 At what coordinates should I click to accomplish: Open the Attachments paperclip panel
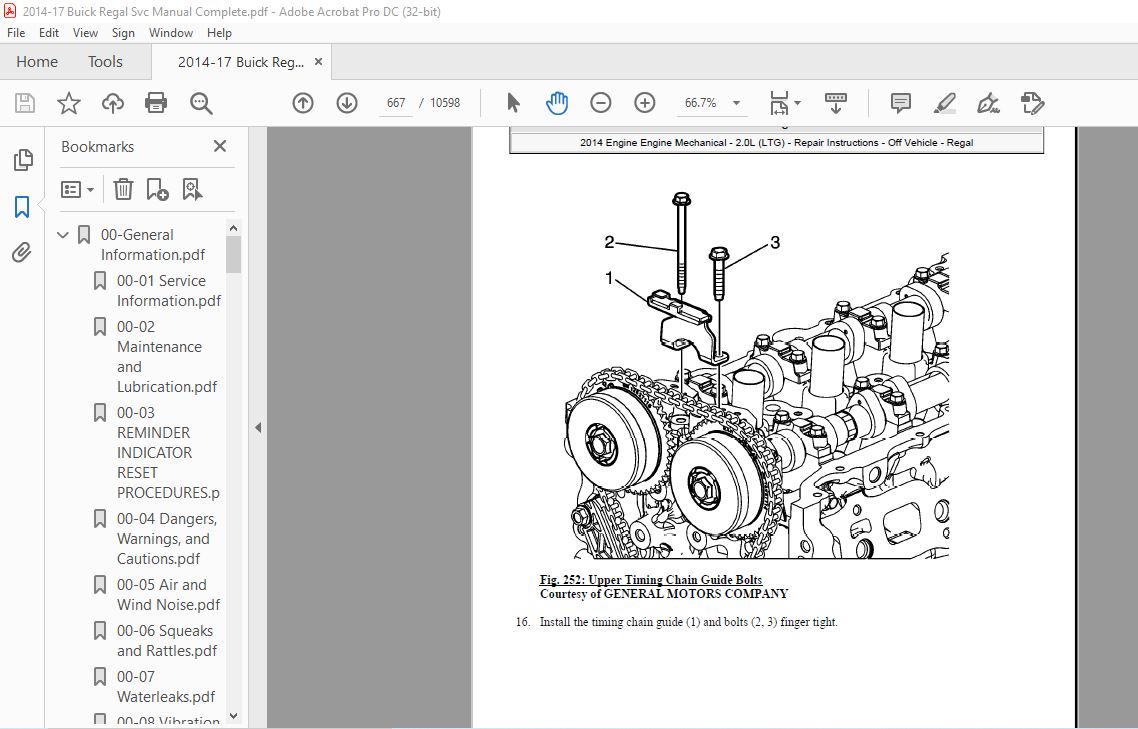(x=22, y=253)
